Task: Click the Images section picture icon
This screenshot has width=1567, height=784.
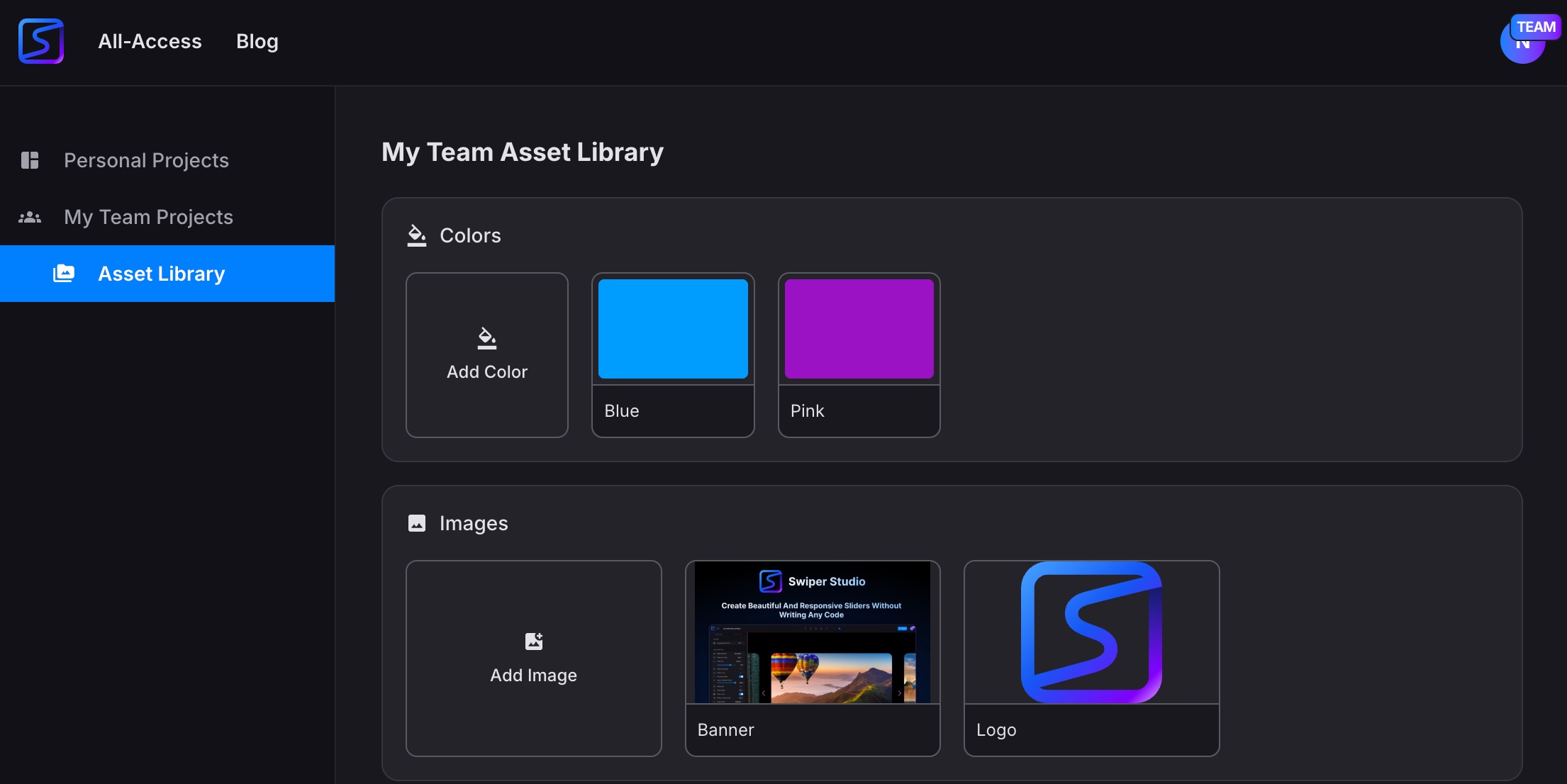Action: tap(417, 523)
